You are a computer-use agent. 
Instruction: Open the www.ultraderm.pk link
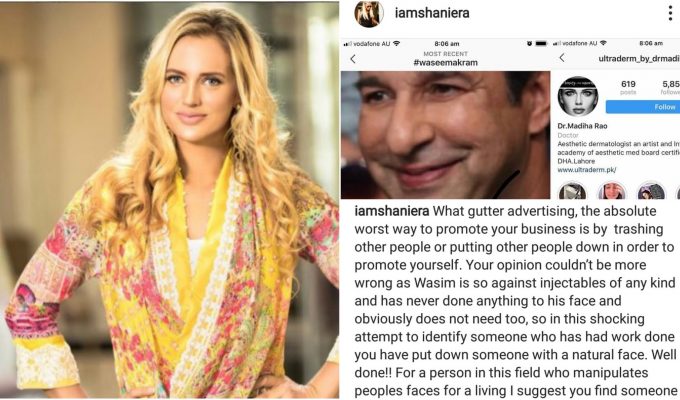point(586,170)
